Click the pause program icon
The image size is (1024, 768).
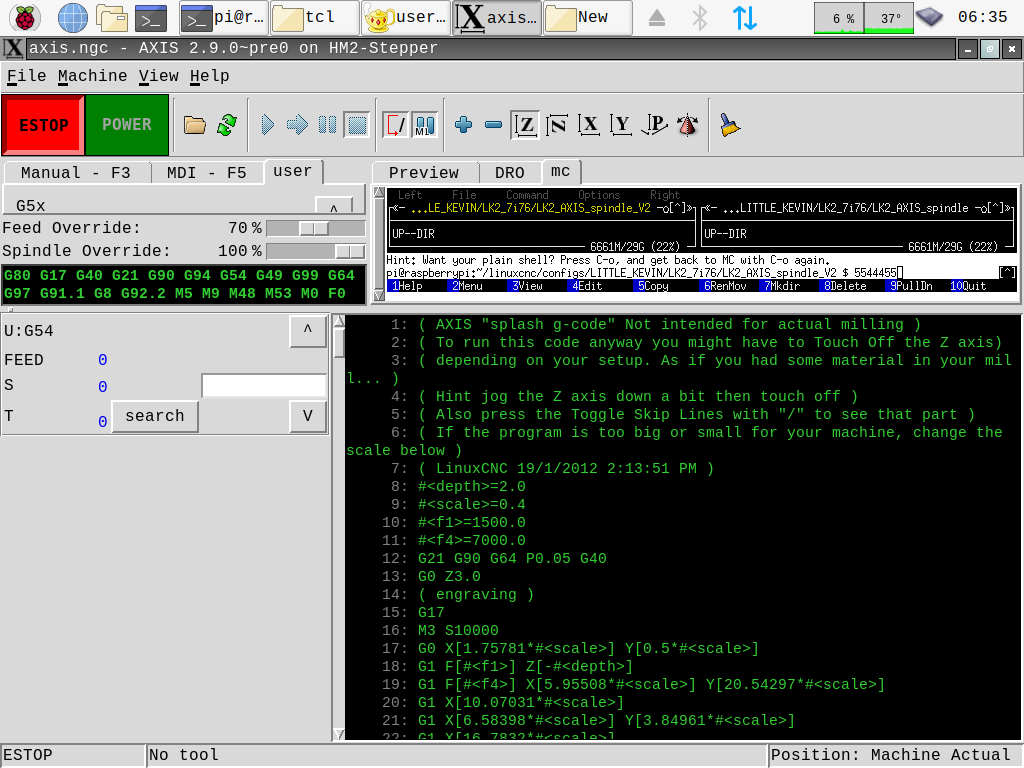[327, 125]
